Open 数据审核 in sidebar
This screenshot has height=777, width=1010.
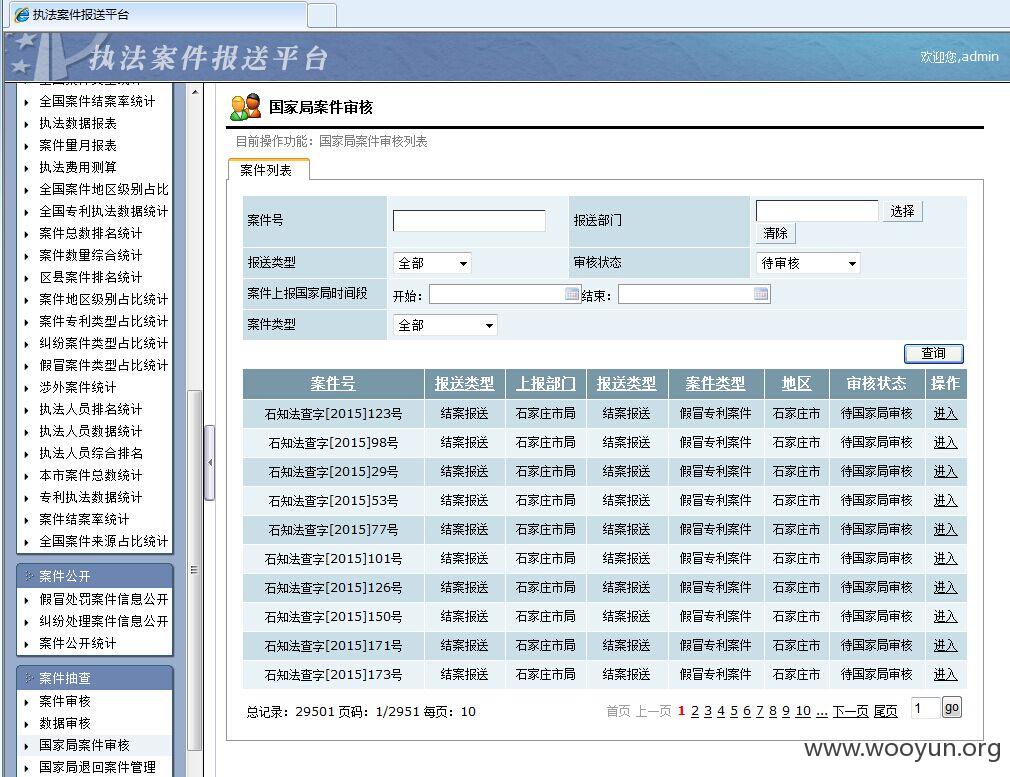[65, 723]
